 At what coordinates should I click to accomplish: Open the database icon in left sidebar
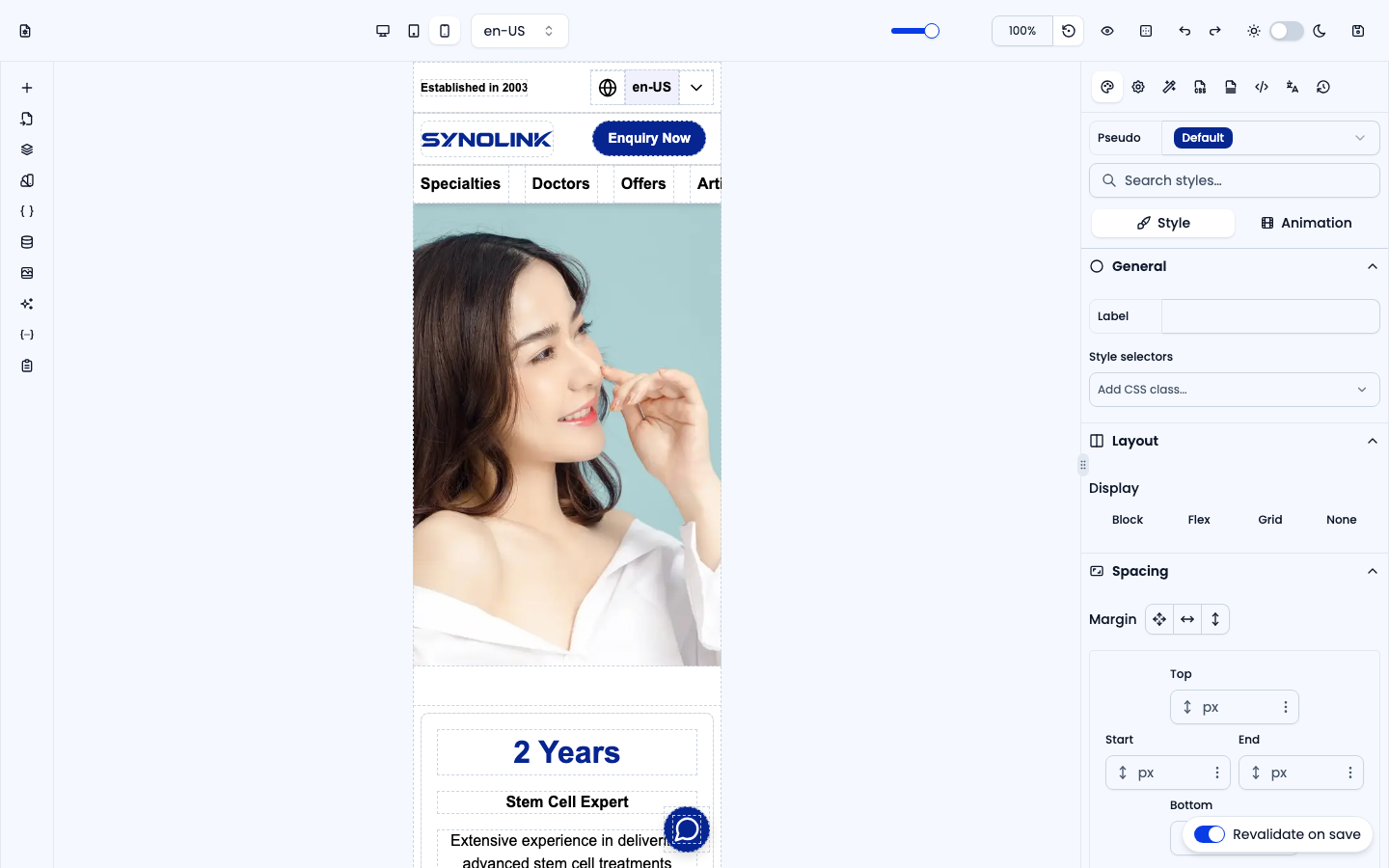click(27, 242)
